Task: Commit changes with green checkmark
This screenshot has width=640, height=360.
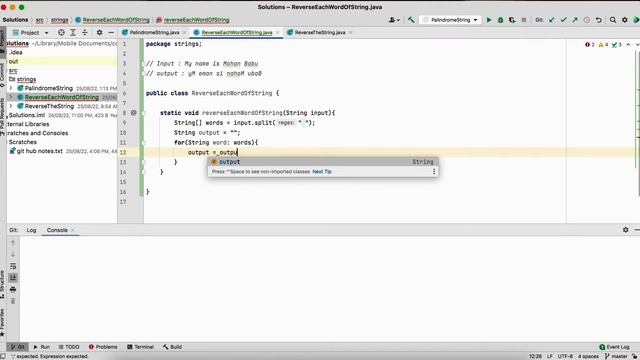Action: pos(564,20)
